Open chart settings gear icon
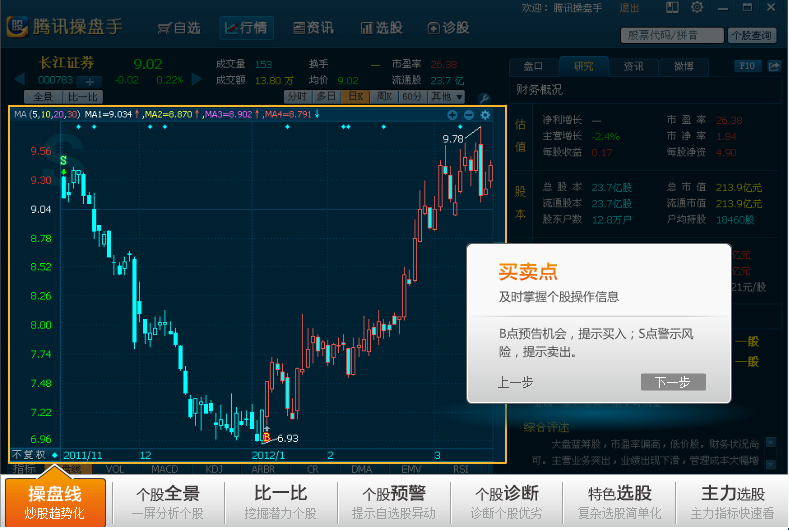Image resolution: width=789 pixels, height=530 pixels. tap(485, 115)
